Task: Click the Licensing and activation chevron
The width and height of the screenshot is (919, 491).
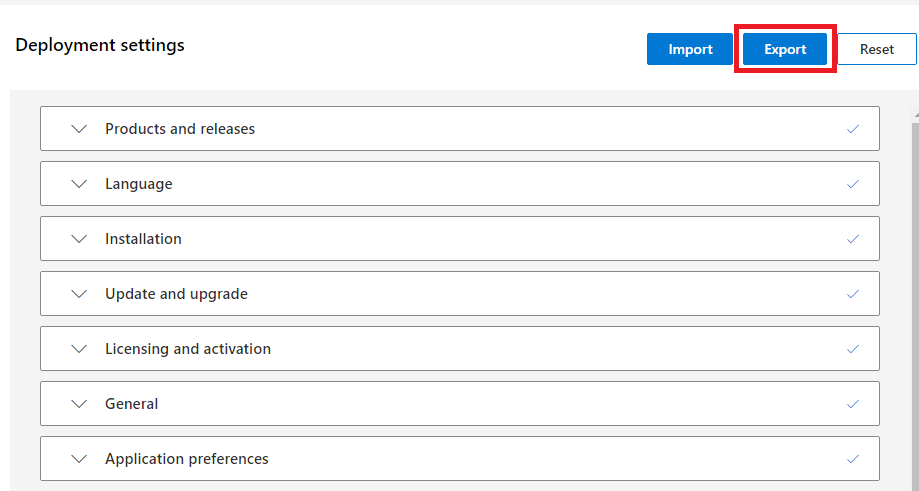Action: (80, 349)
